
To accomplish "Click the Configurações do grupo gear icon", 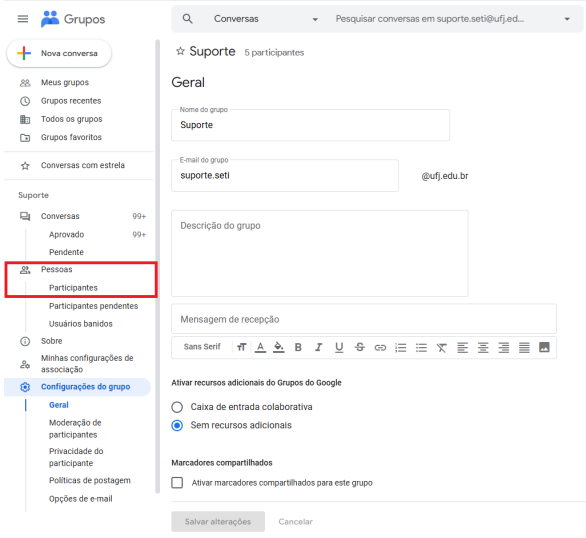I will (25, 387).
